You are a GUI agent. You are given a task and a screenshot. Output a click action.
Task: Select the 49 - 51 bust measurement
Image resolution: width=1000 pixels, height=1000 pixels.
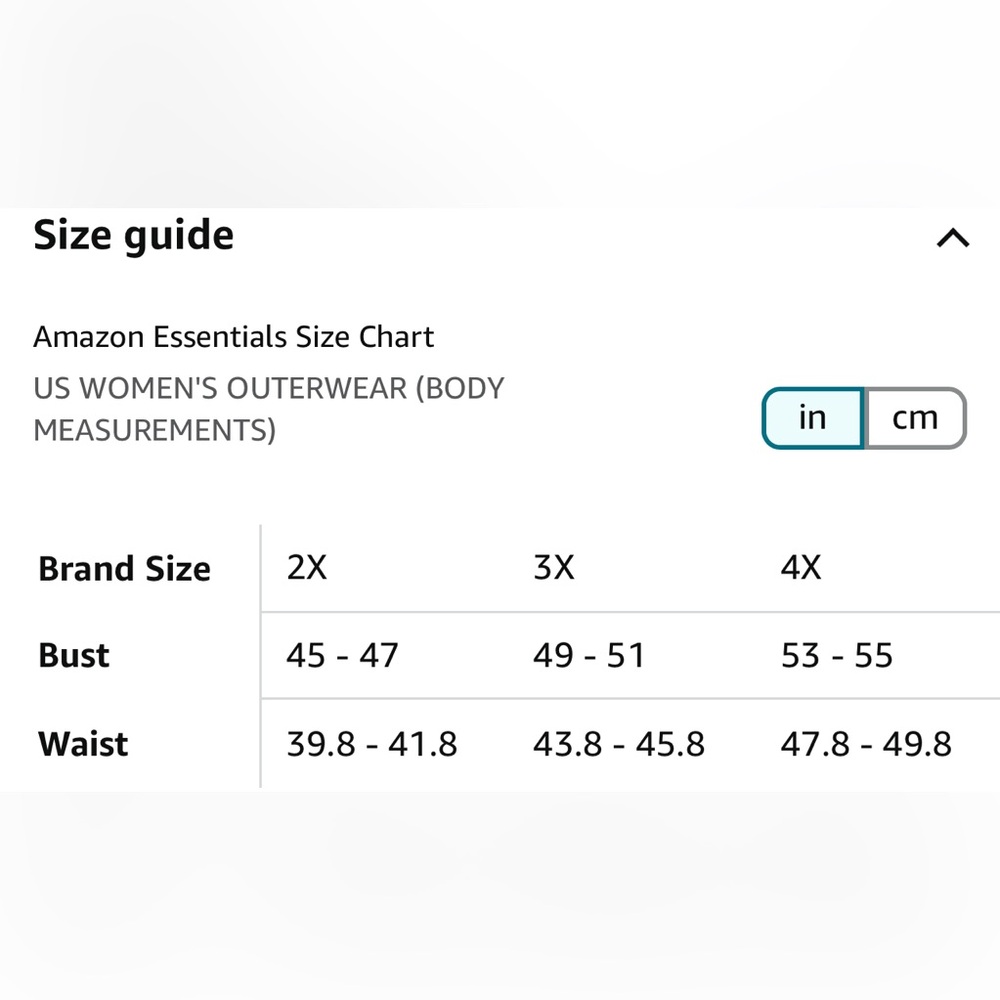click(589, 656)
